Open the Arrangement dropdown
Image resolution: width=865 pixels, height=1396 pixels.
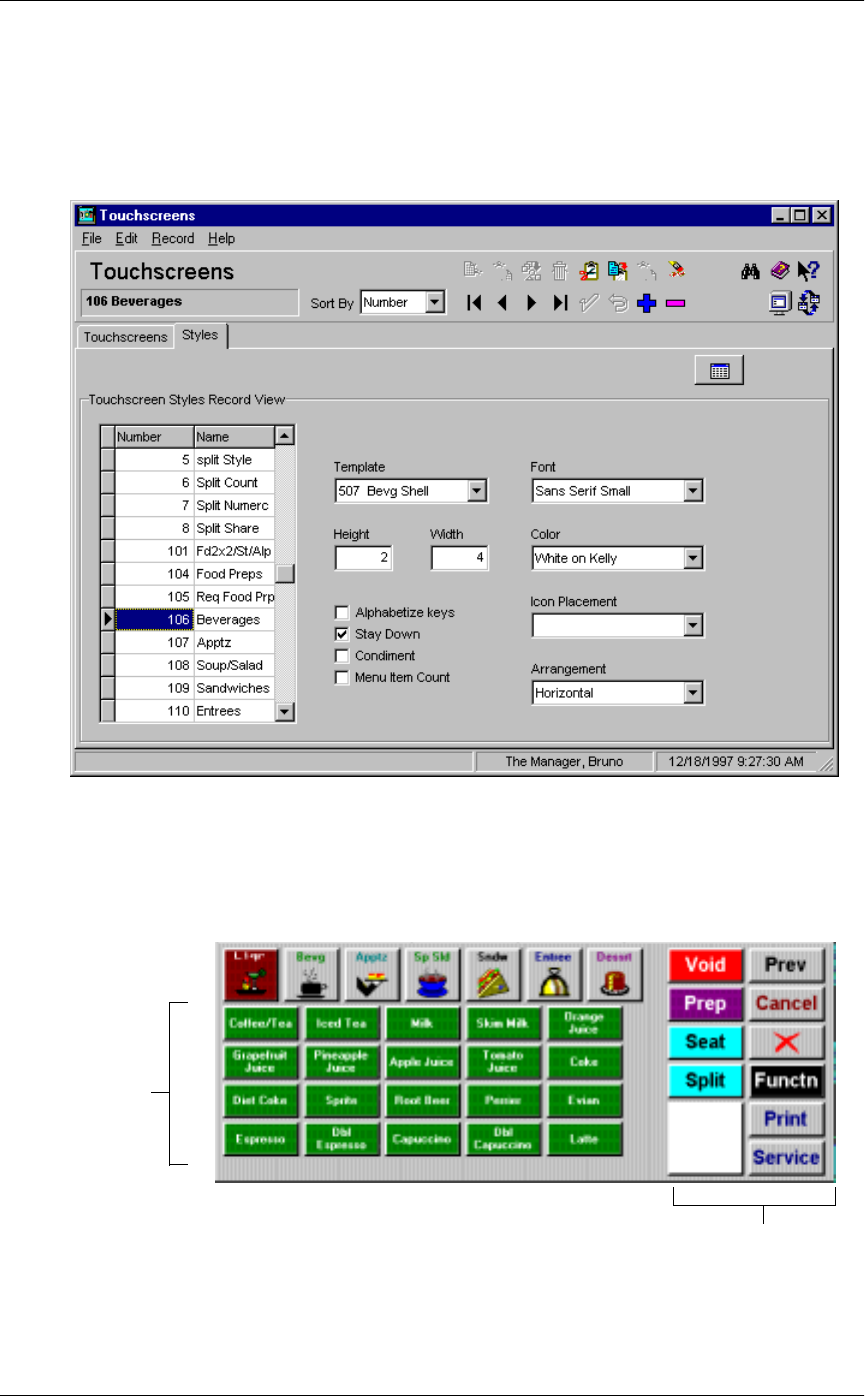click(694, 692)
